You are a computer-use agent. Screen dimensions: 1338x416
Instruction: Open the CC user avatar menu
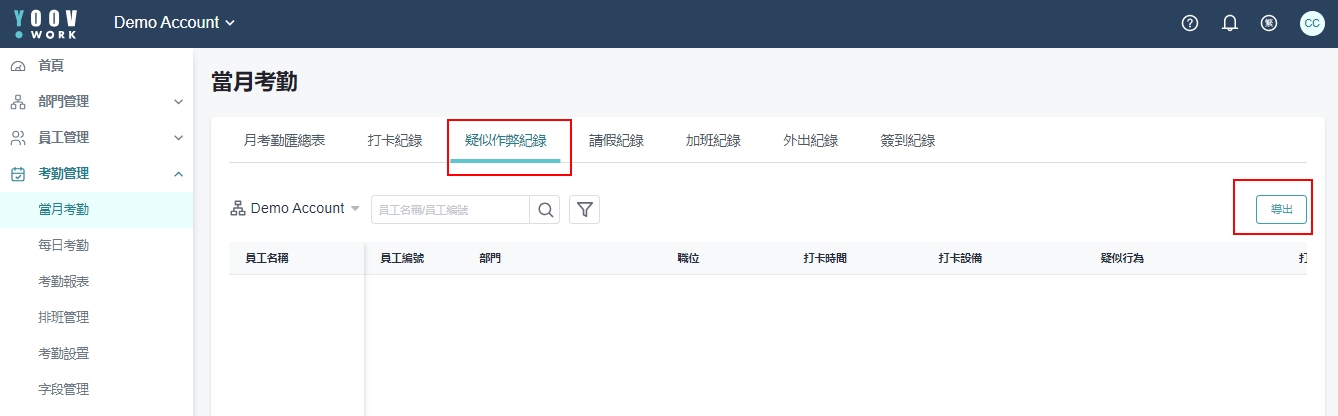coord(1312,23)
